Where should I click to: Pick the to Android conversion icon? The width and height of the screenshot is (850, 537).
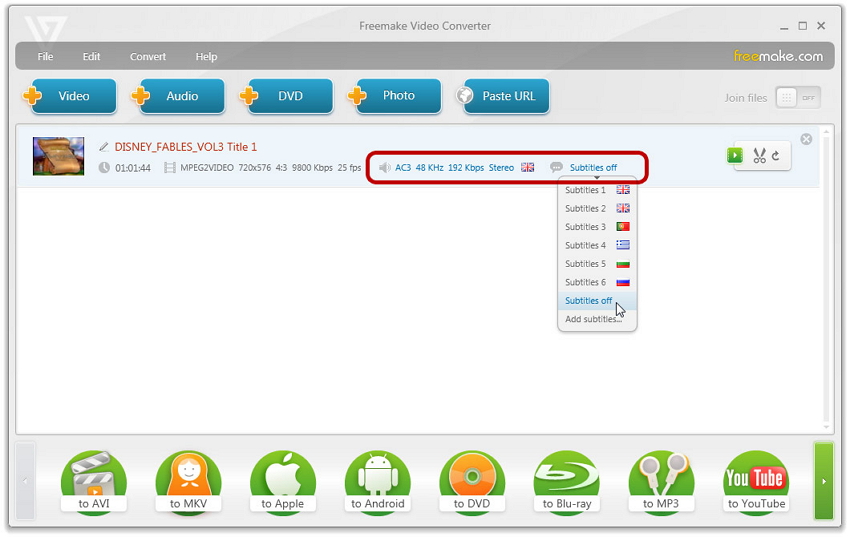click(377, 482)
